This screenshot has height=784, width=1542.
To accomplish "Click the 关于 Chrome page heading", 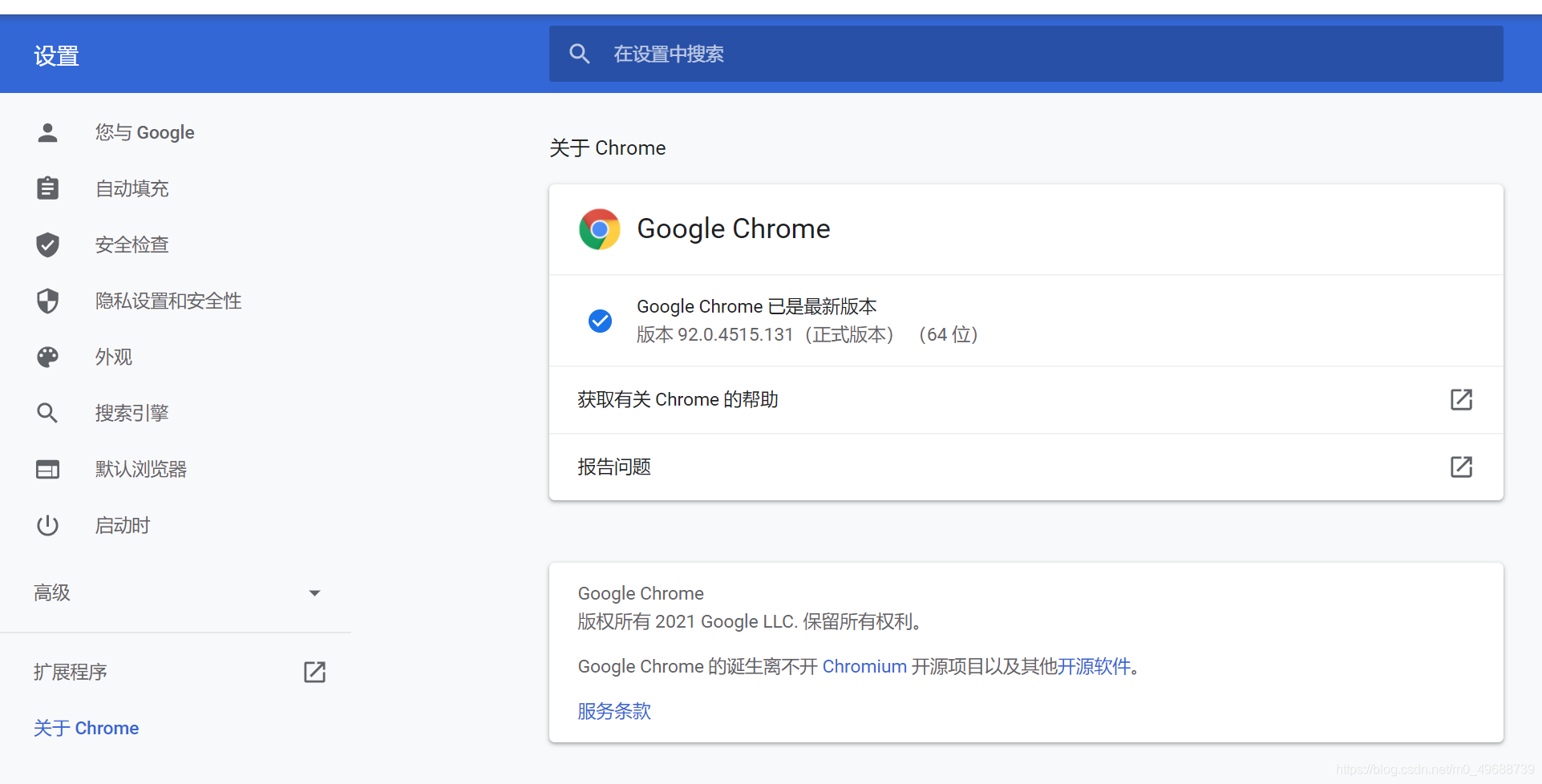I will coord(607,148).
